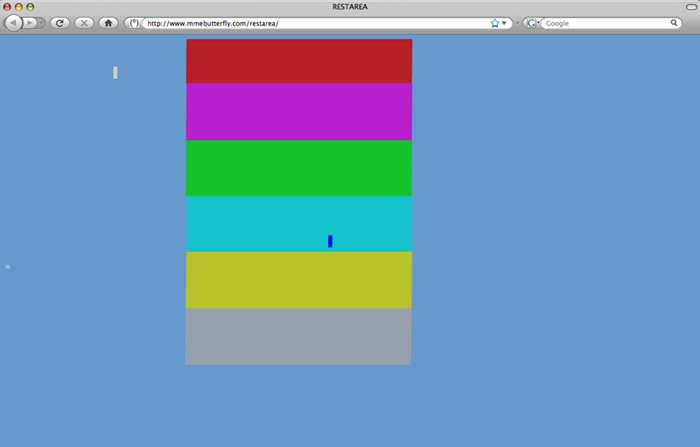The image size is (700, 447).
Task: Click the small white bar on blue background
Action: click(115, 72)
